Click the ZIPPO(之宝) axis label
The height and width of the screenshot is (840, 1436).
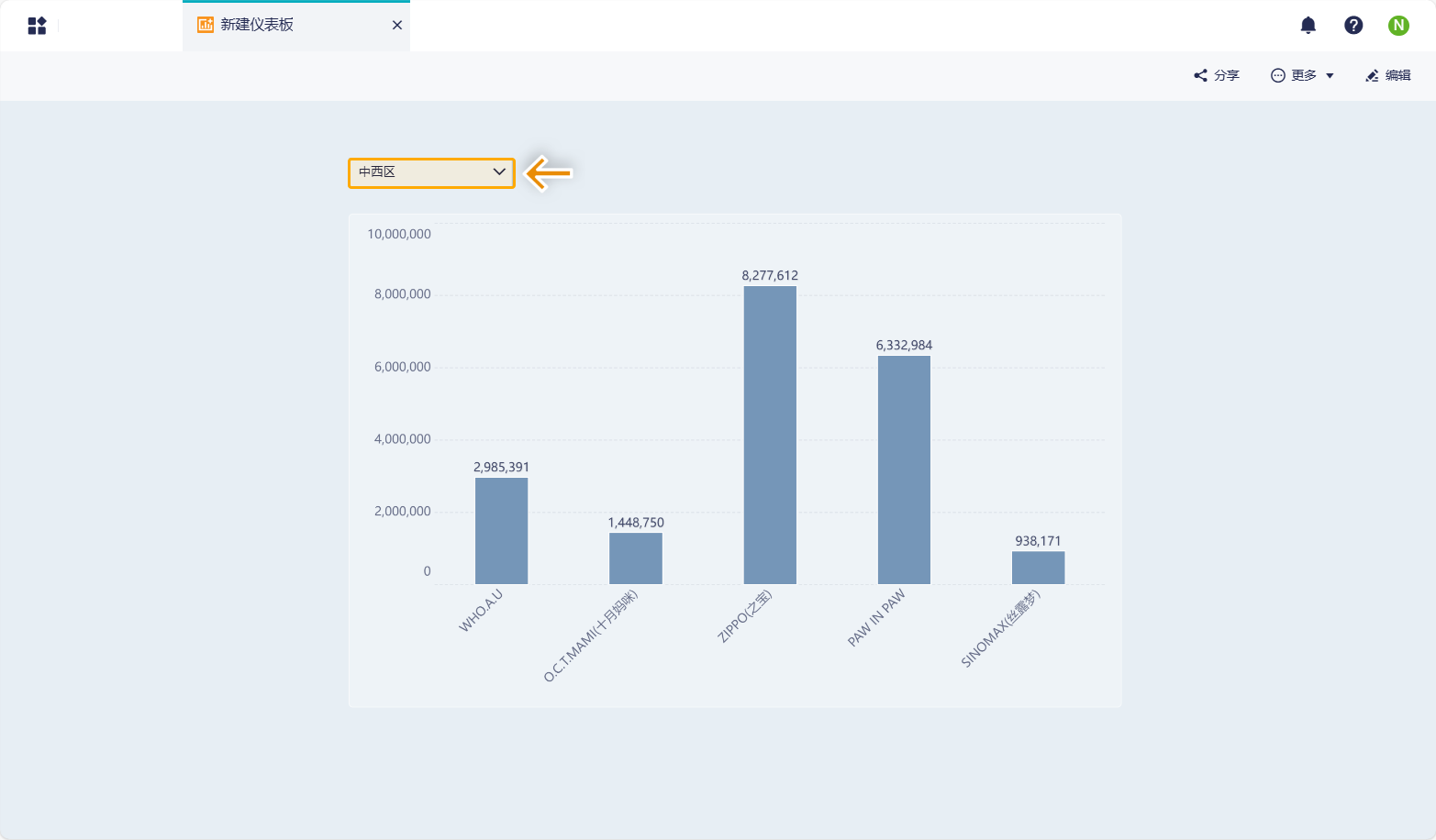click(745, 616)
